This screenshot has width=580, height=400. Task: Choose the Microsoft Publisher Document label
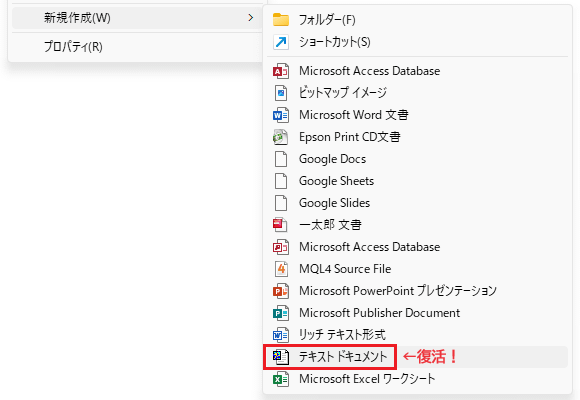(x=380, y=313)
